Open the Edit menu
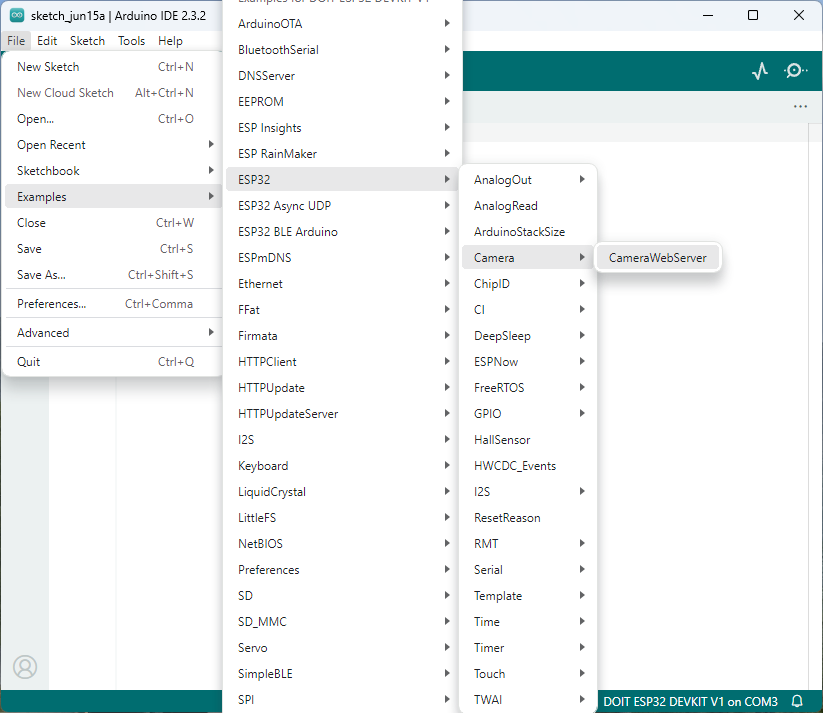The image size is (823, 713). [x=47, y=41]
